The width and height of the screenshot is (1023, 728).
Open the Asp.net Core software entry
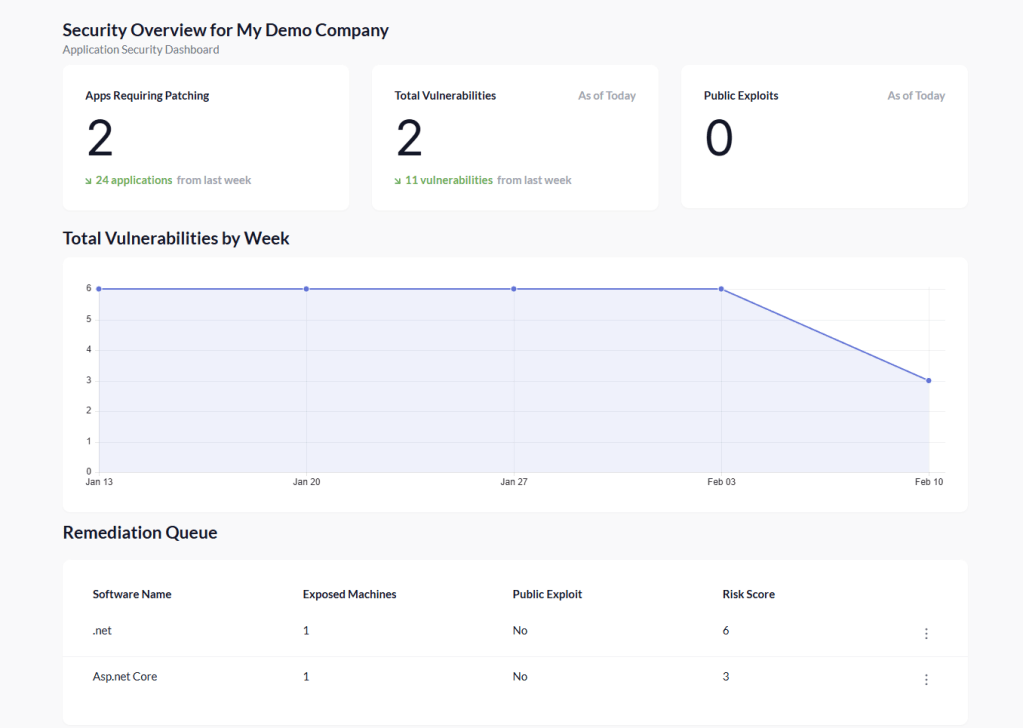125,677
